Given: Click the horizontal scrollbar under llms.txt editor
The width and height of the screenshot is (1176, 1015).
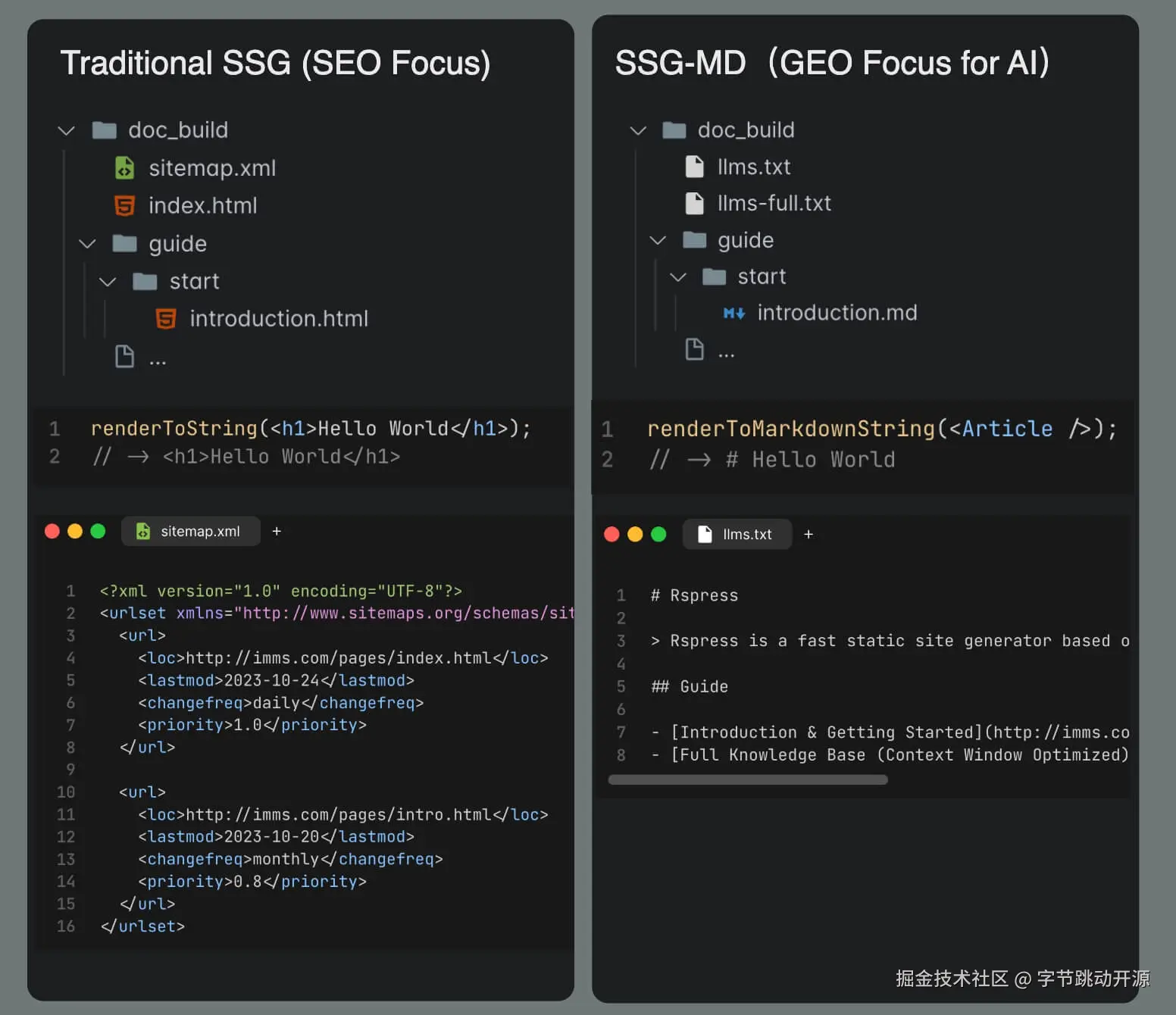Looking at the screenshot, I should click(747, 779).
